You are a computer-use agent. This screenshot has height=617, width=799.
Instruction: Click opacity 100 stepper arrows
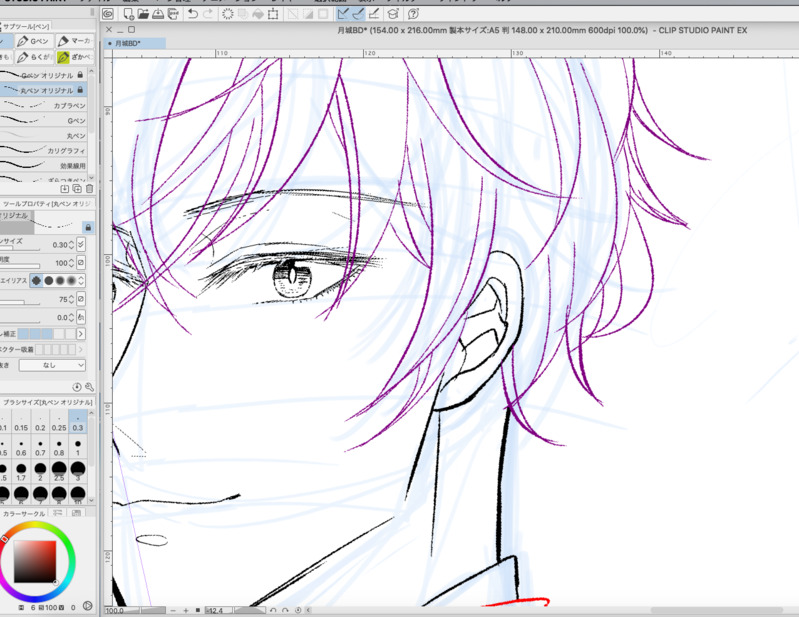[x=71, y=263]
